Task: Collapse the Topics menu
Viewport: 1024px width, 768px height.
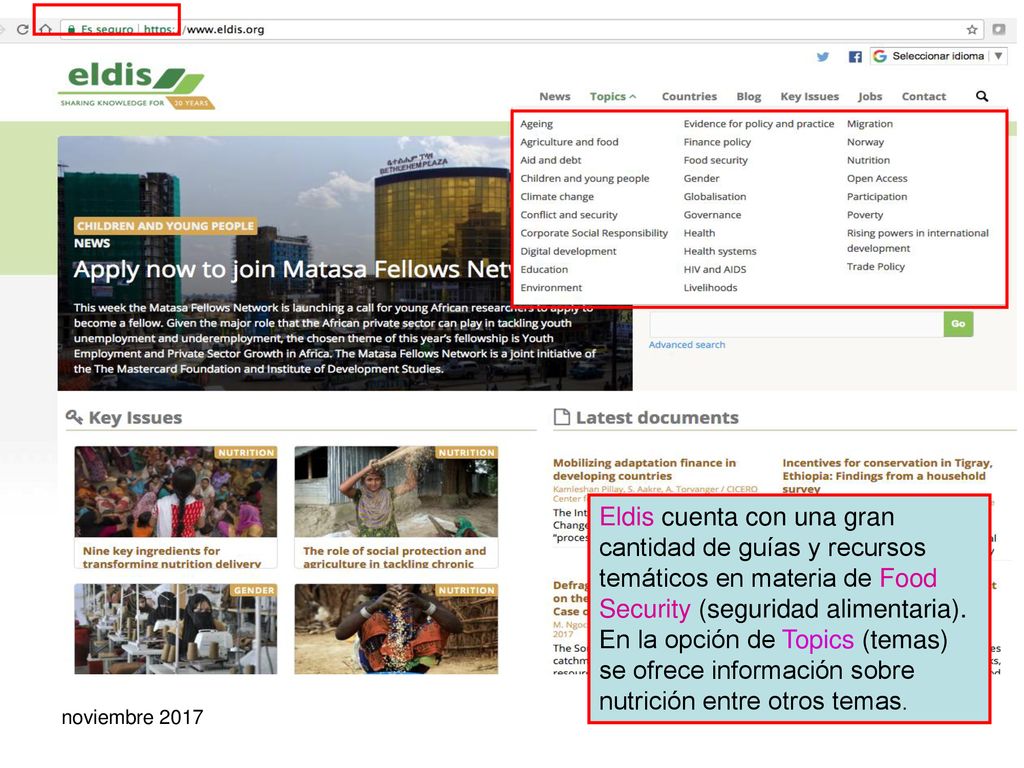Action: pos(613,97)
